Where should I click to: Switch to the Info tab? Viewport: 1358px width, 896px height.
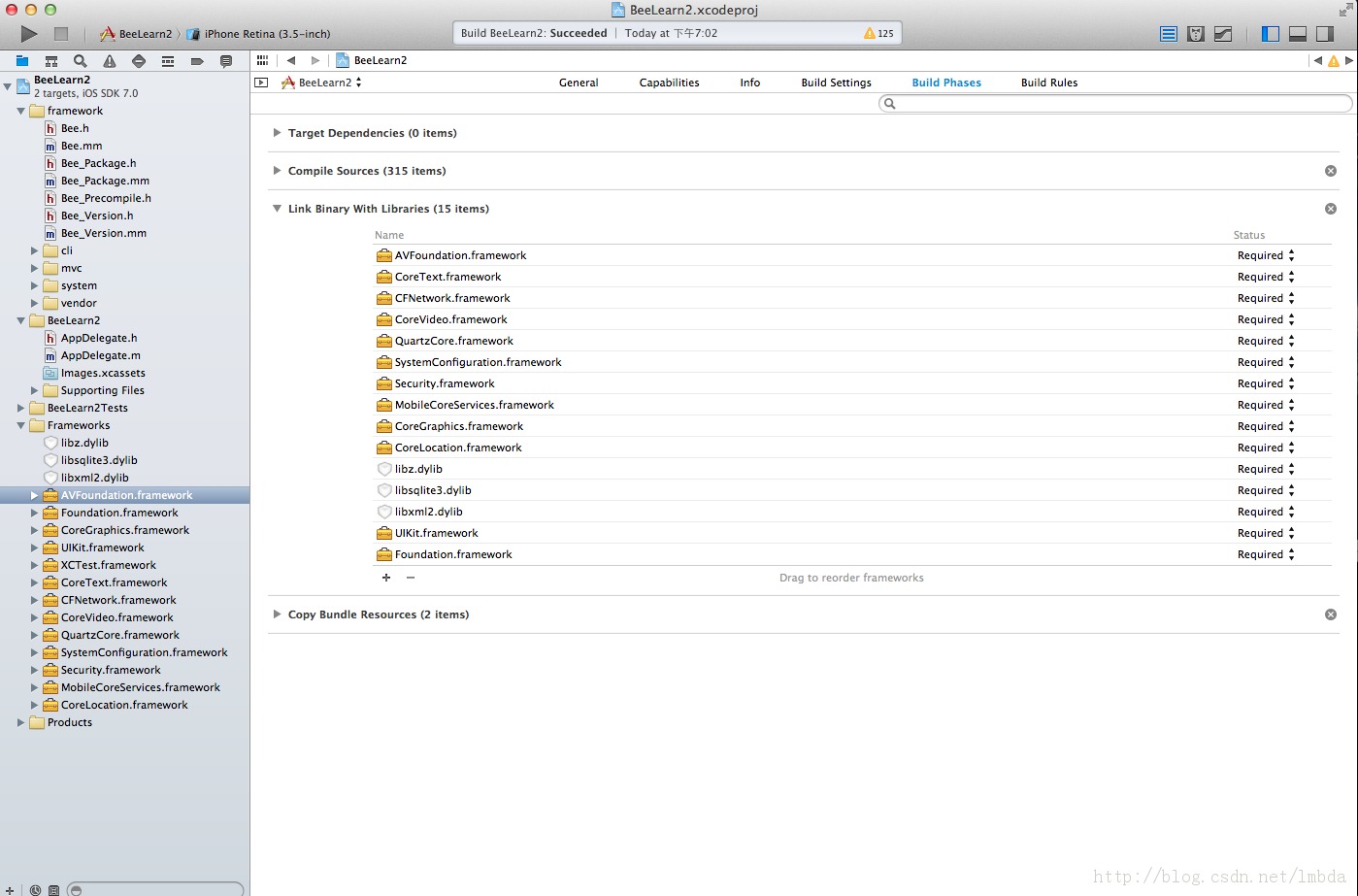(x=750, y=83)
